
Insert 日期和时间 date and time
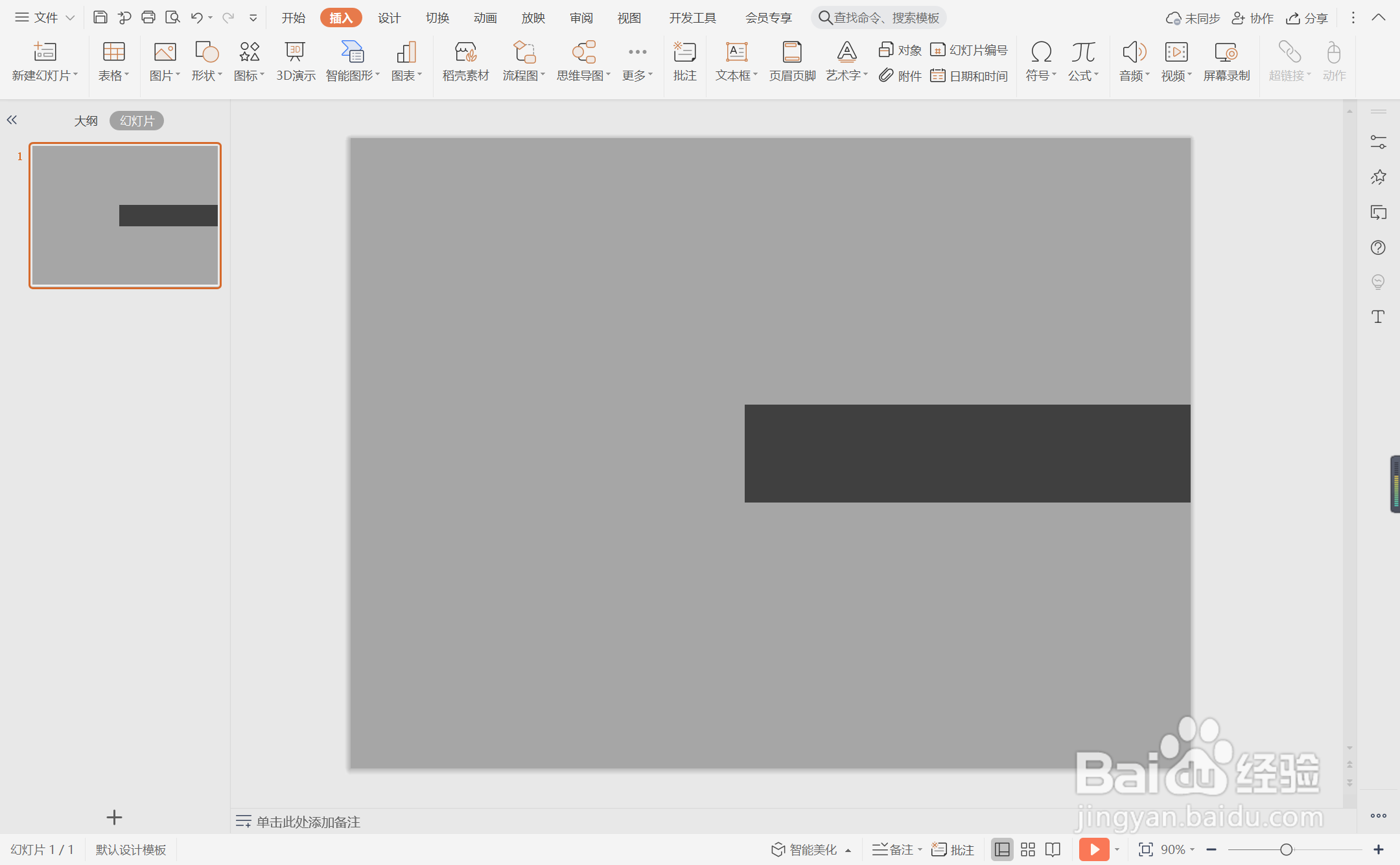tap(969, 76)
